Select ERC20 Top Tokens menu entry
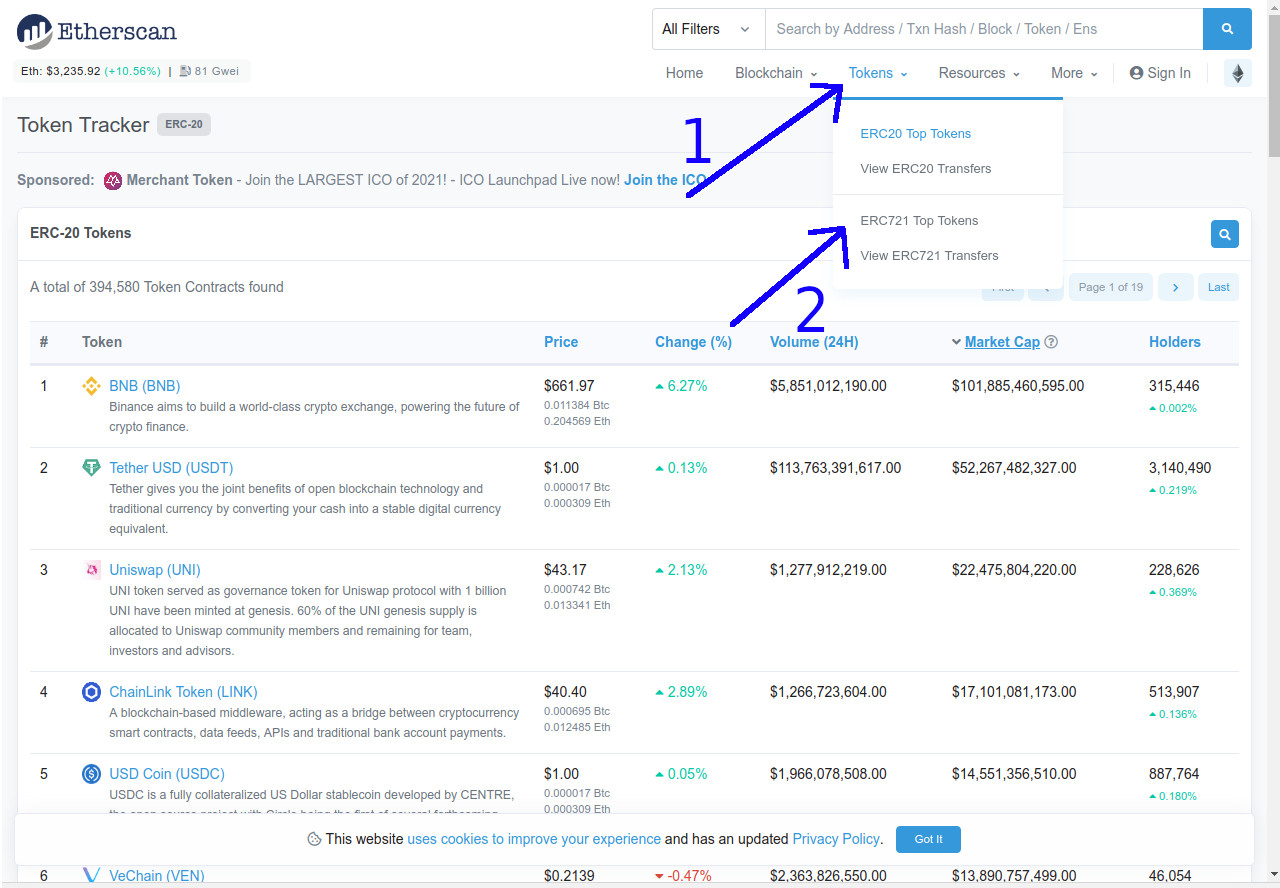Viewport: 1280px width, 888px height. [x=916, y=134]
